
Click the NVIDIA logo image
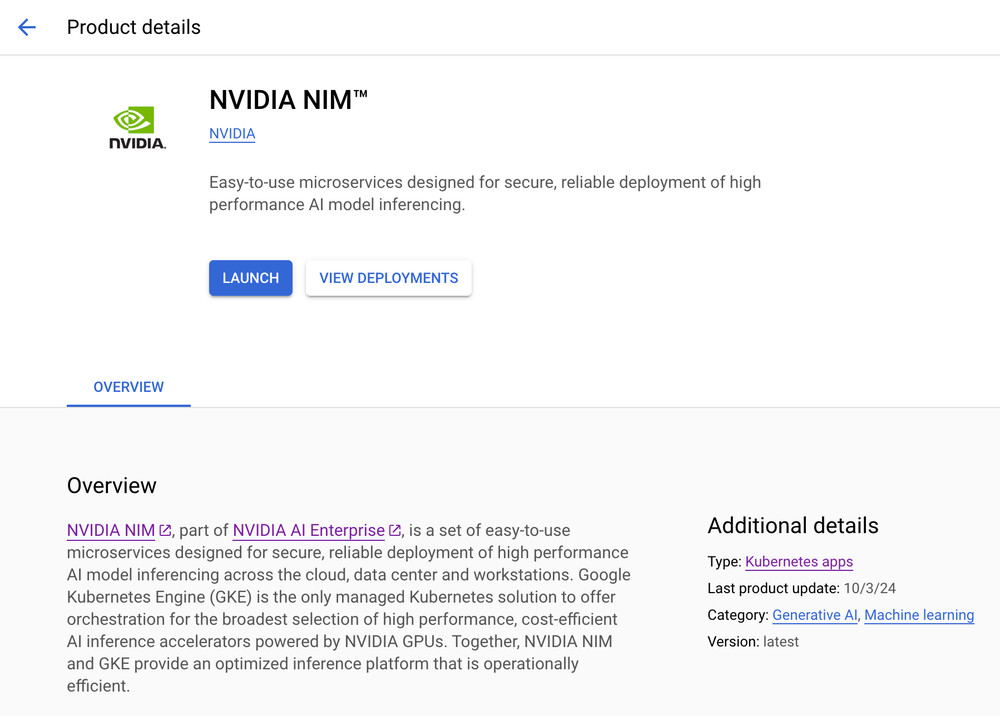click(137, 127)
